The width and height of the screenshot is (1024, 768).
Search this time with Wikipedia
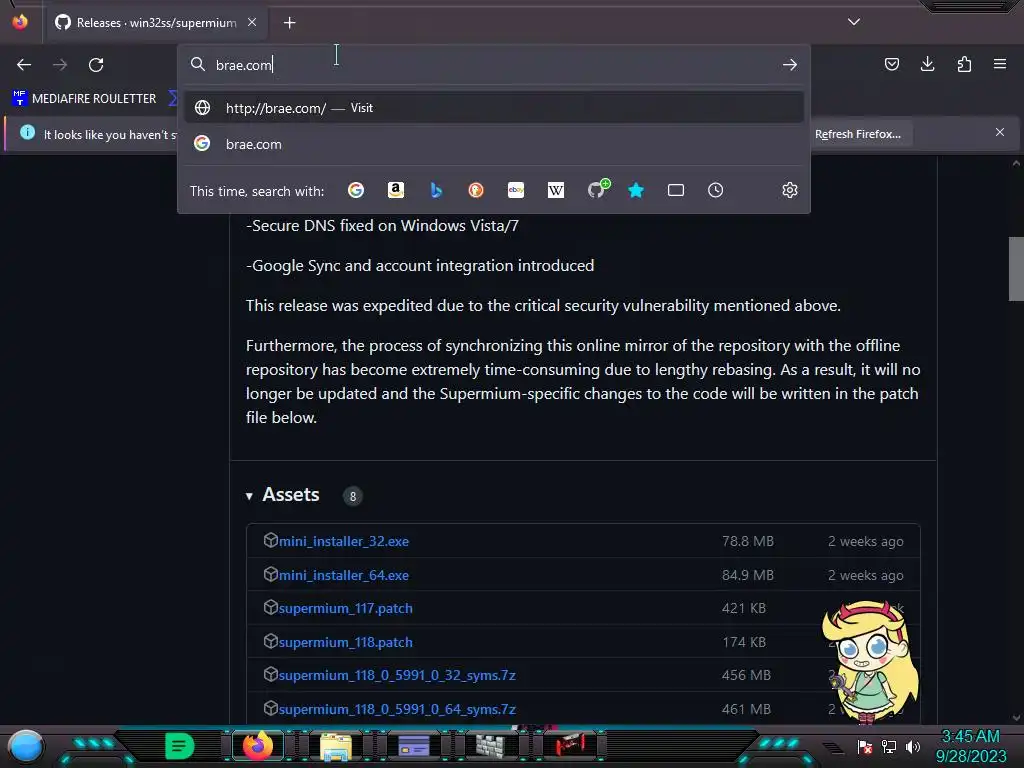coord(556,190)
